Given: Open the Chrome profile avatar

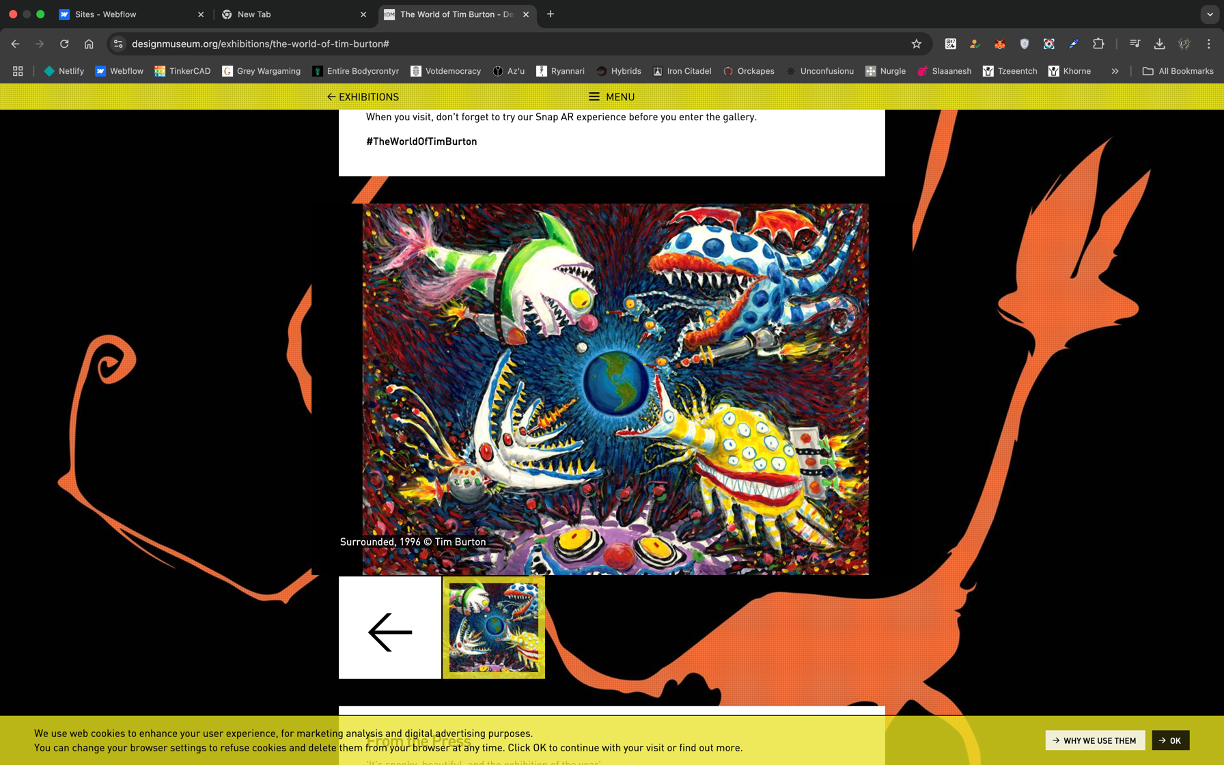Looking at the screenshot, I should tap(1184, 44).
